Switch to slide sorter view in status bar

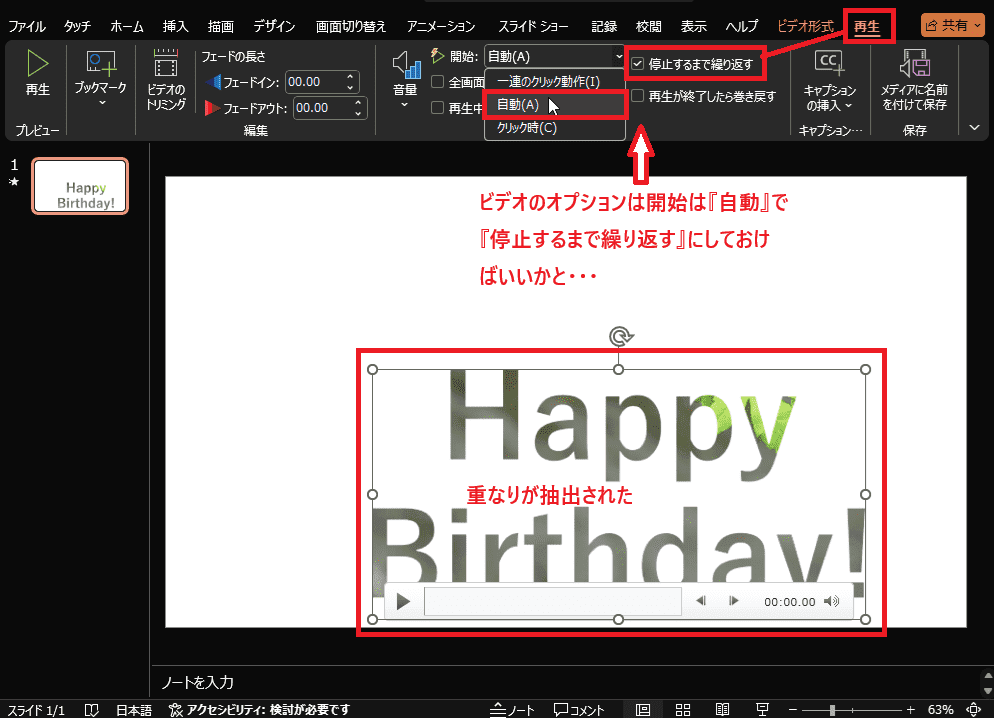point(683,709)
